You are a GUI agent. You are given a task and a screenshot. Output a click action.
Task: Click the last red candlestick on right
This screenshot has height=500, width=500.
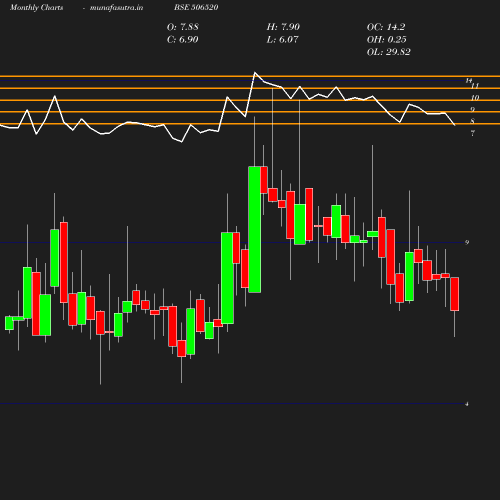(x=454, y=294)
